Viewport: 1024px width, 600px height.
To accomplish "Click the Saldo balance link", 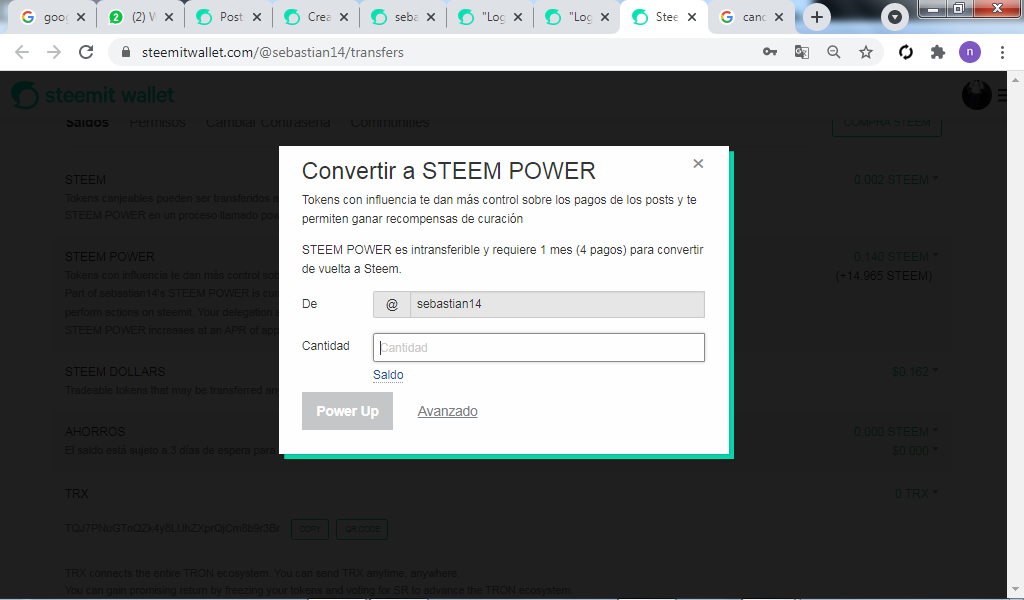I will [x=388, y=375].
